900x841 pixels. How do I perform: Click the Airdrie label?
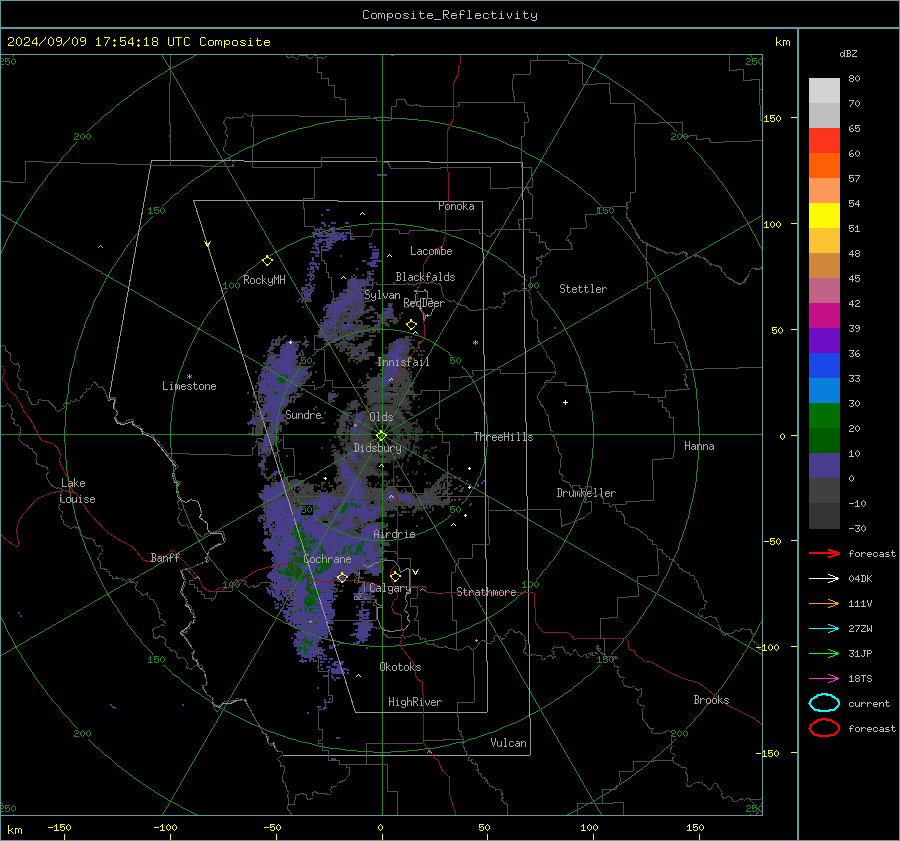394,534
